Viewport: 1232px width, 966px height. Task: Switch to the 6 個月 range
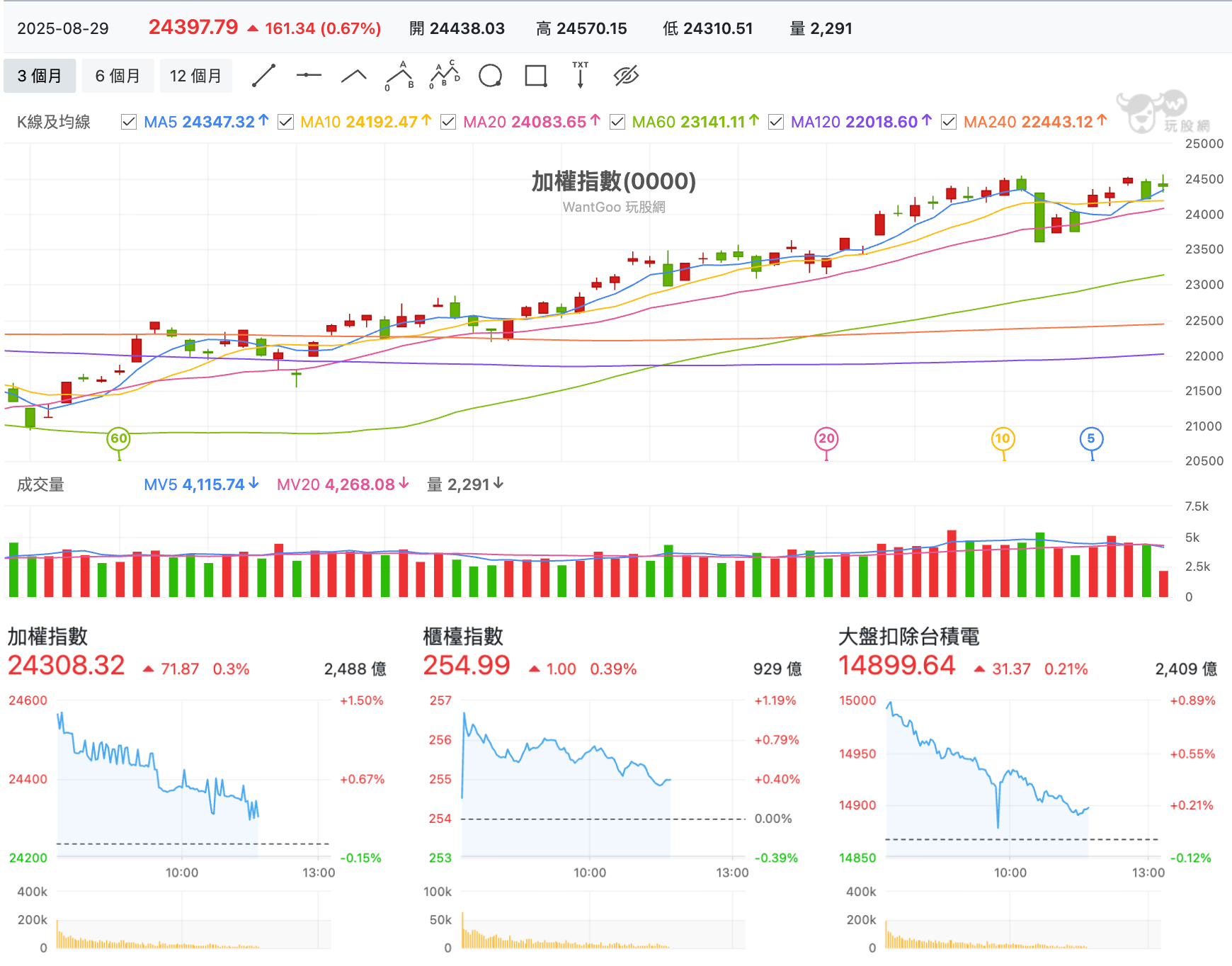click(118, 76)
